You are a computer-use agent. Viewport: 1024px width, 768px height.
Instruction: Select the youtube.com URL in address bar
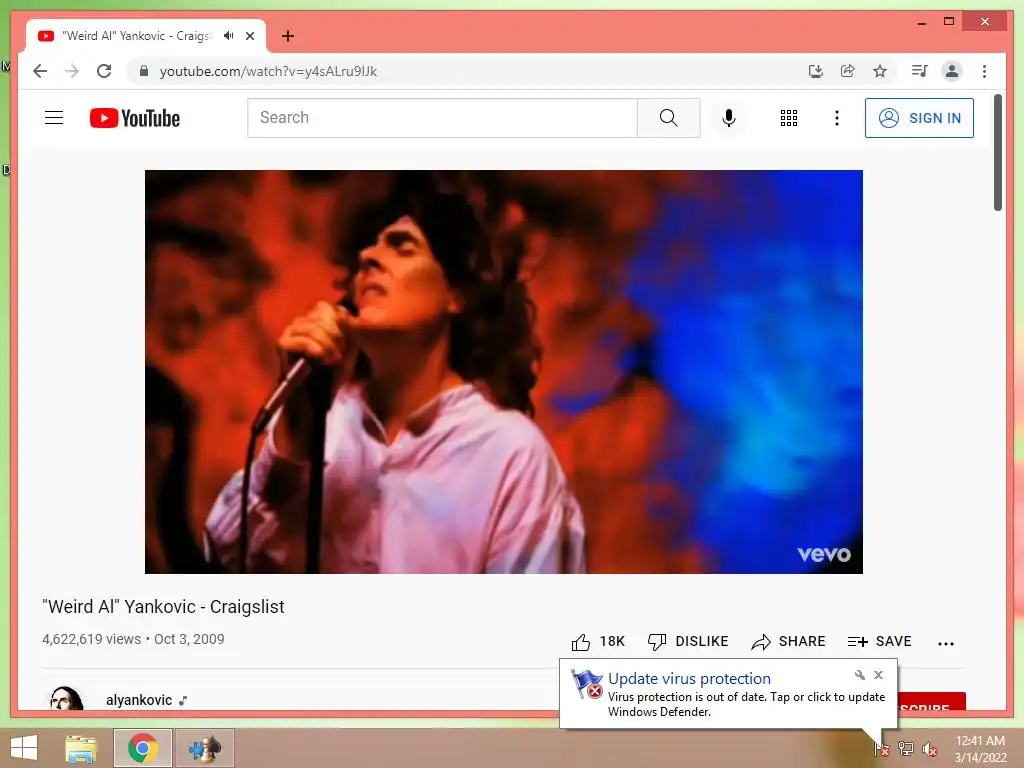click(268, 71)
